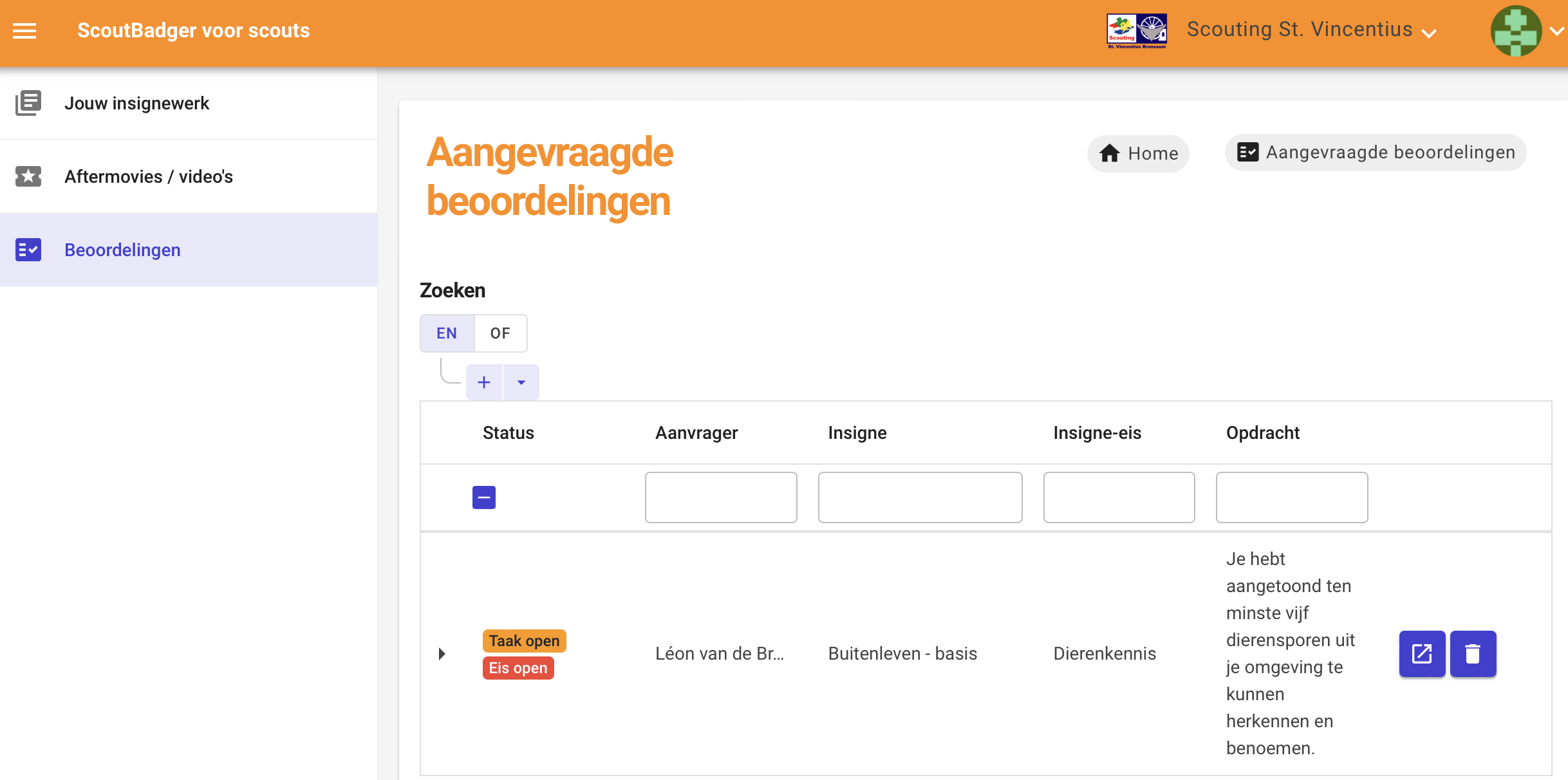Image resolution: width=1568 pixels, height=780 pixels.
Task: Open the Dierenkennis request with edit icon
Action: (x=1422, y=654)
